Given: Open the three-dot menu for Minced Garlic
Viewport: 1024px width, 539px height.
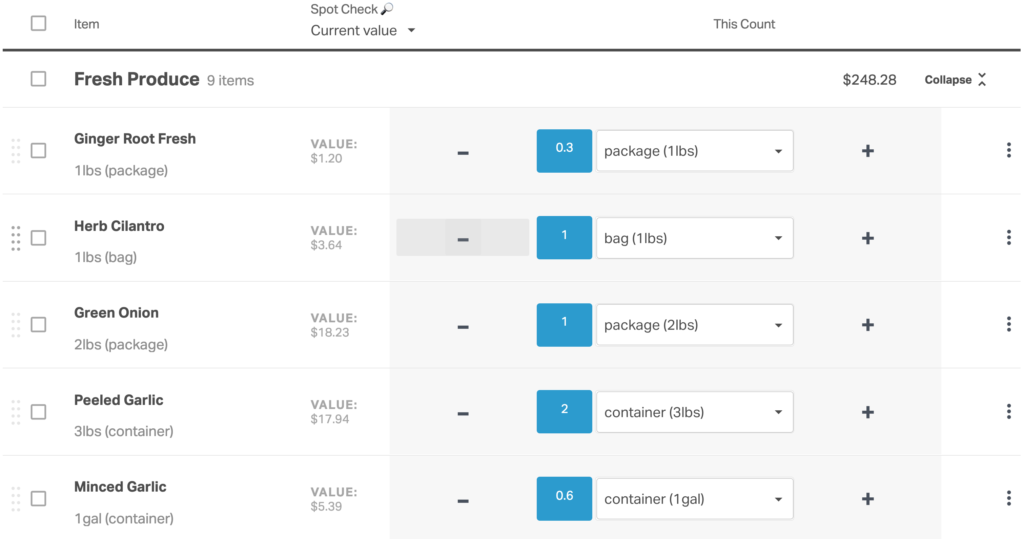Looking at the screenshot, I should [x=1008, y=499].
